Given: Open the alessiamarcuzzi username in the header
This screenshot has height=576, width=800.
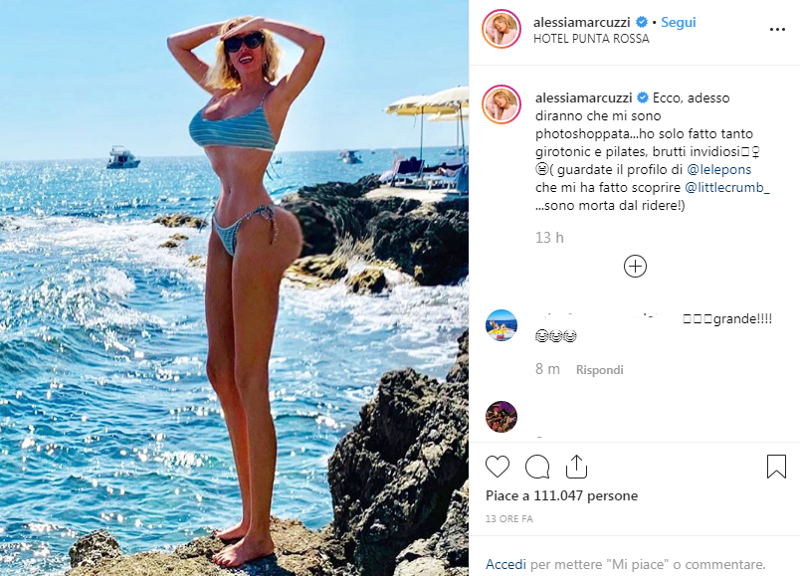Looking at the screenshot, I should click(582, 22).
